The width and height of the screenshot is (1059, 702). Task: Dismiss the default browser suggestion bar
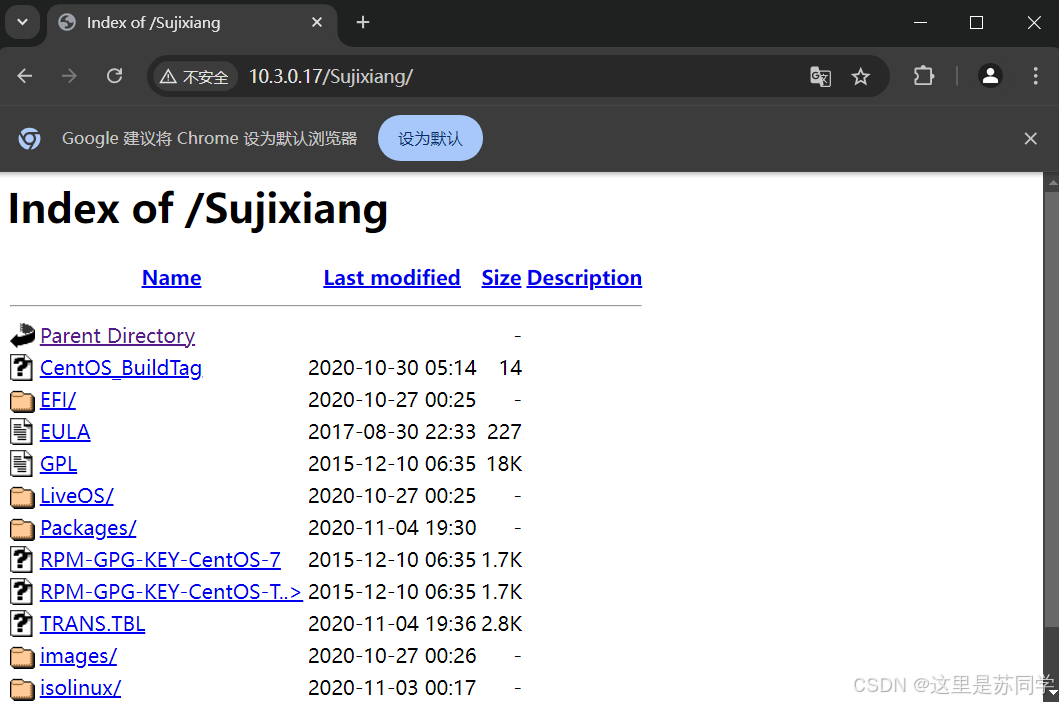[1031, 139]
